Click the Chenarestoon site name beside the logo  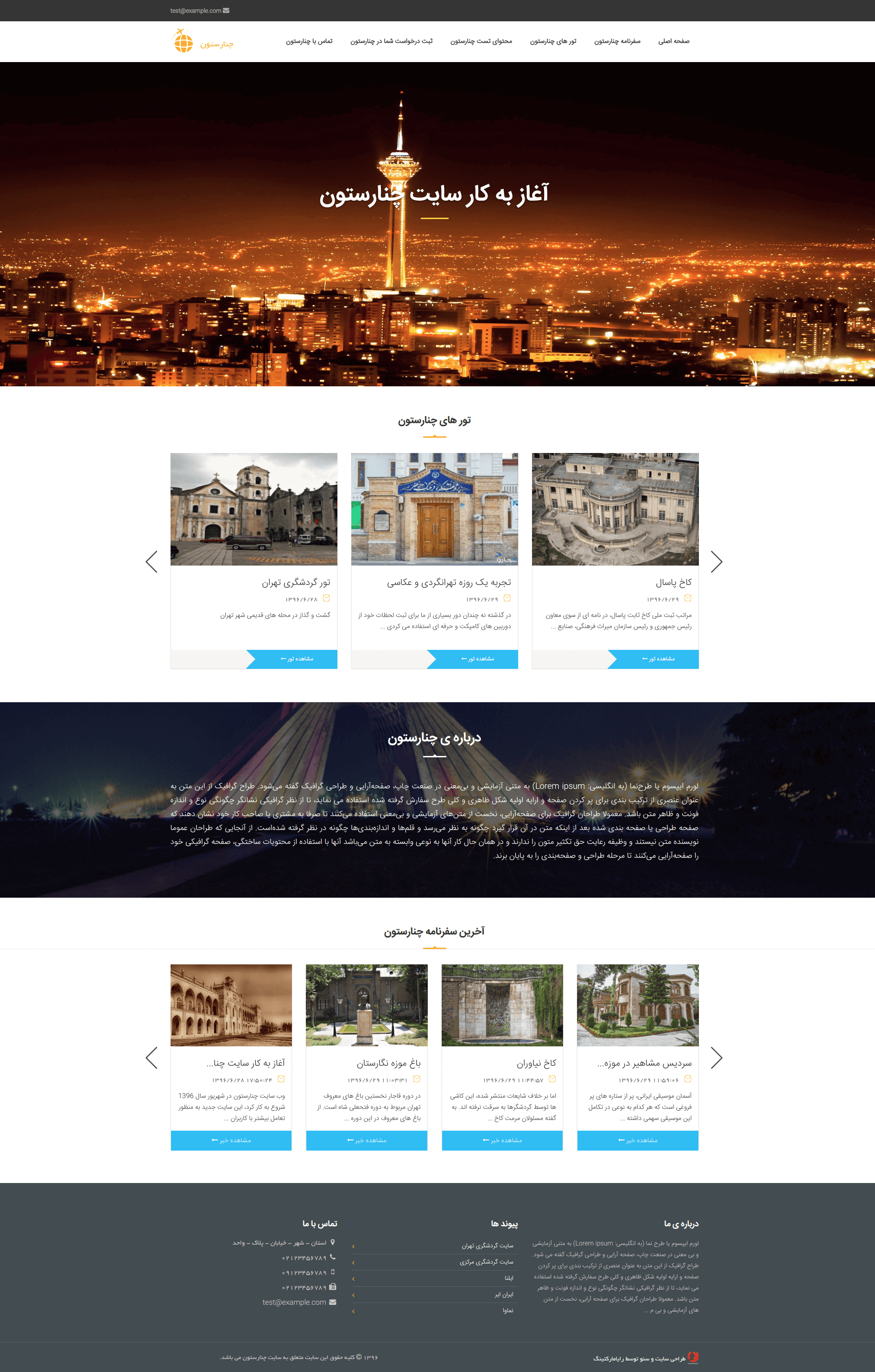[216, 44]
